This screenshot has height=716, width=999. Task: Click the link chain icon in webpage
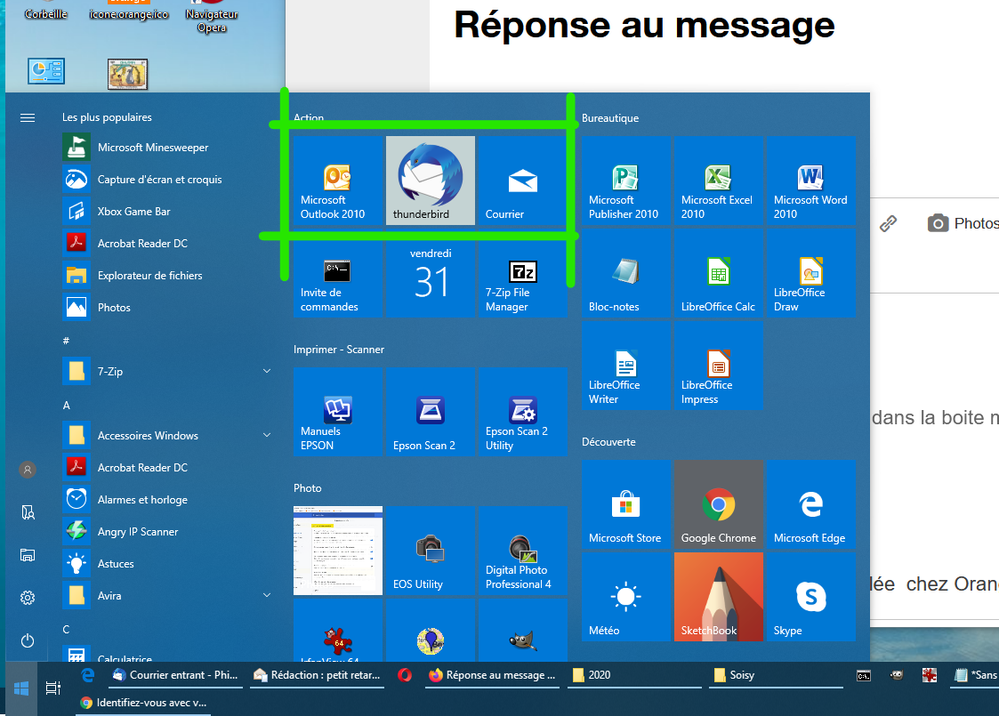point(888,223)
